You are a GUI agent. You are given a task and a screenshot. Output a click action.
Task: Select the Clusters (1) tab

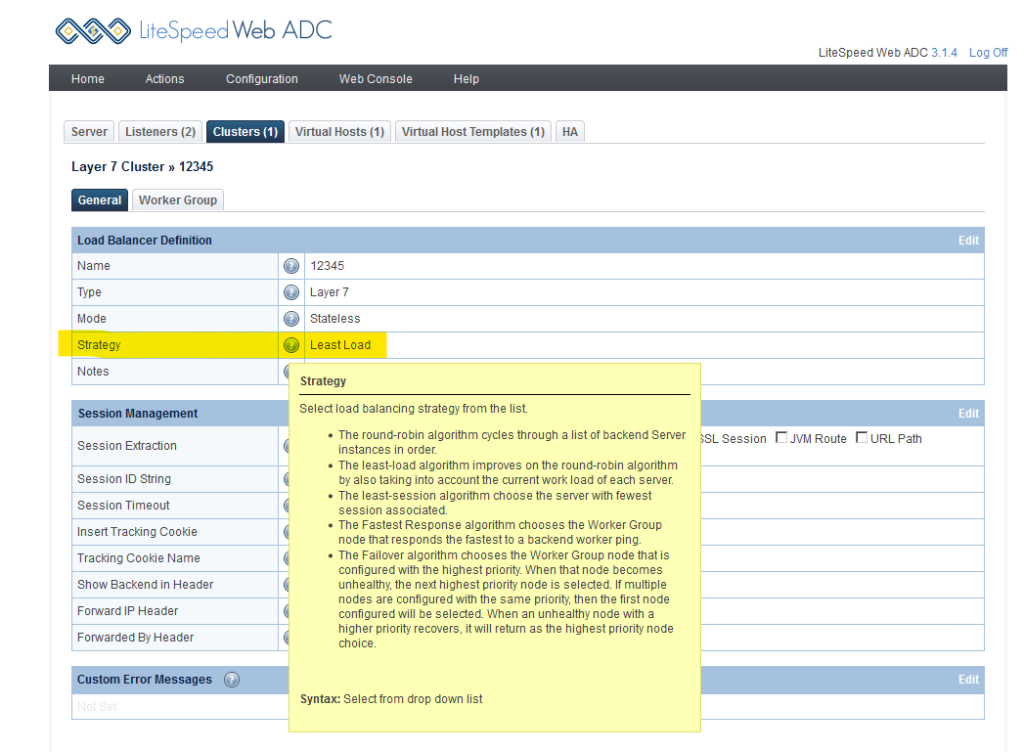point(245,132)
